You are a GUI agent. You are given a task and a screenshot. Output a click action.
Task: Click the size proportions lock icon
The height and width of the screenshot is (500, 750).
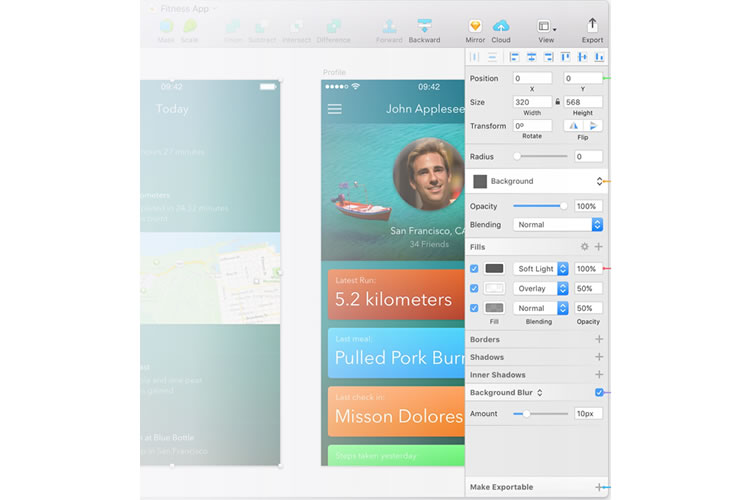pyautogui.click(x=556, y=101)
